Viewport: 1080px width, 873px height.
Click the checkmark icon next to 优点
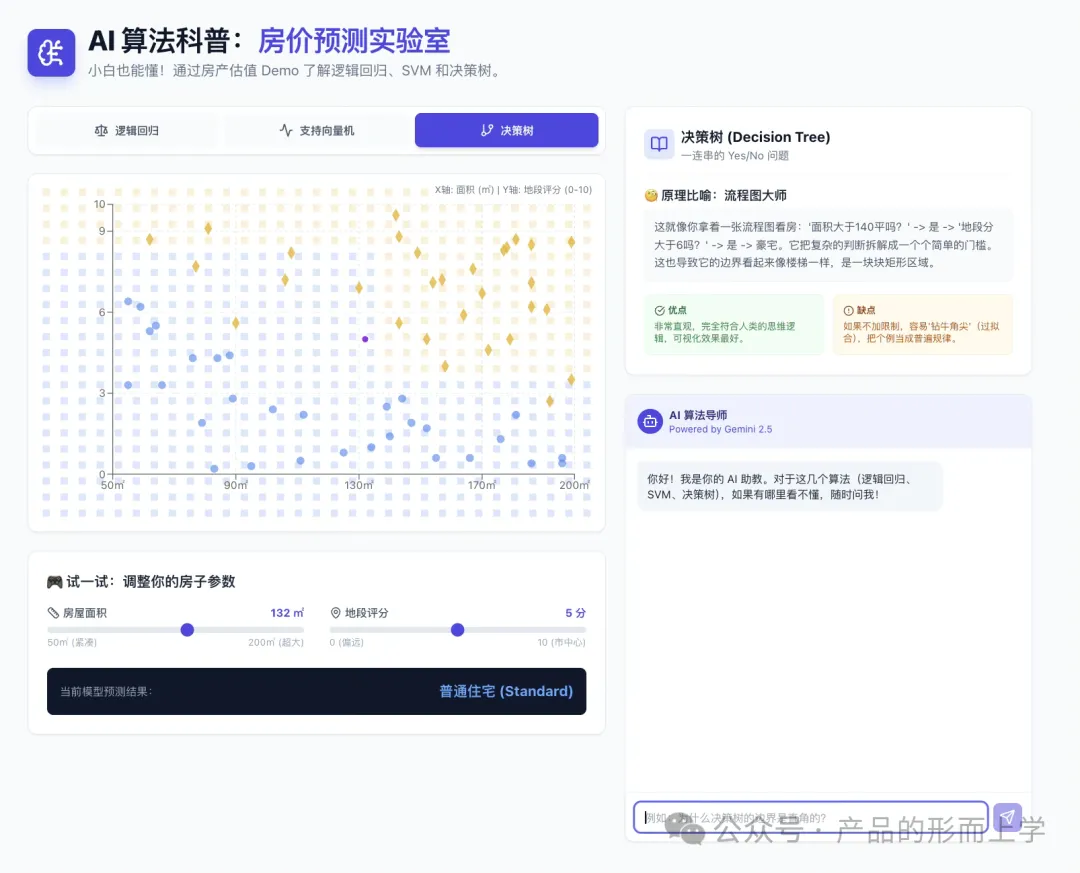[x=659, y=311]
